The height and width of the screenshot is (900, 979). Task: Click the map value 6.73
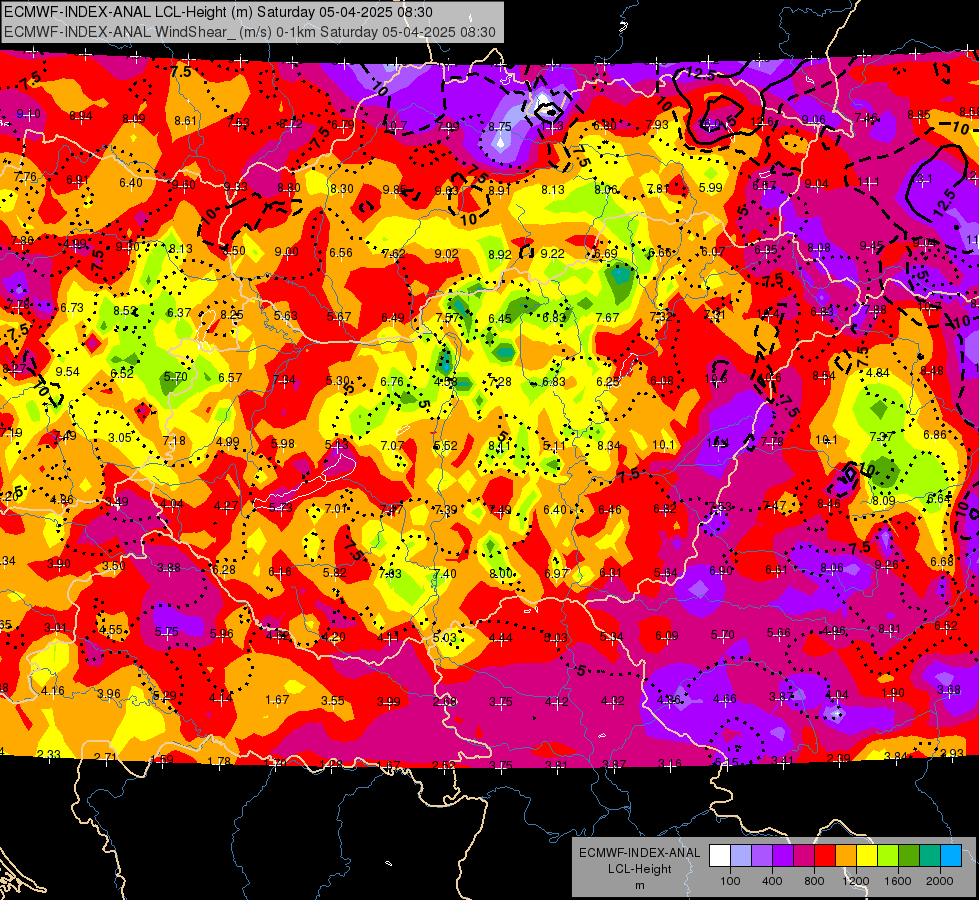[72, 307]
